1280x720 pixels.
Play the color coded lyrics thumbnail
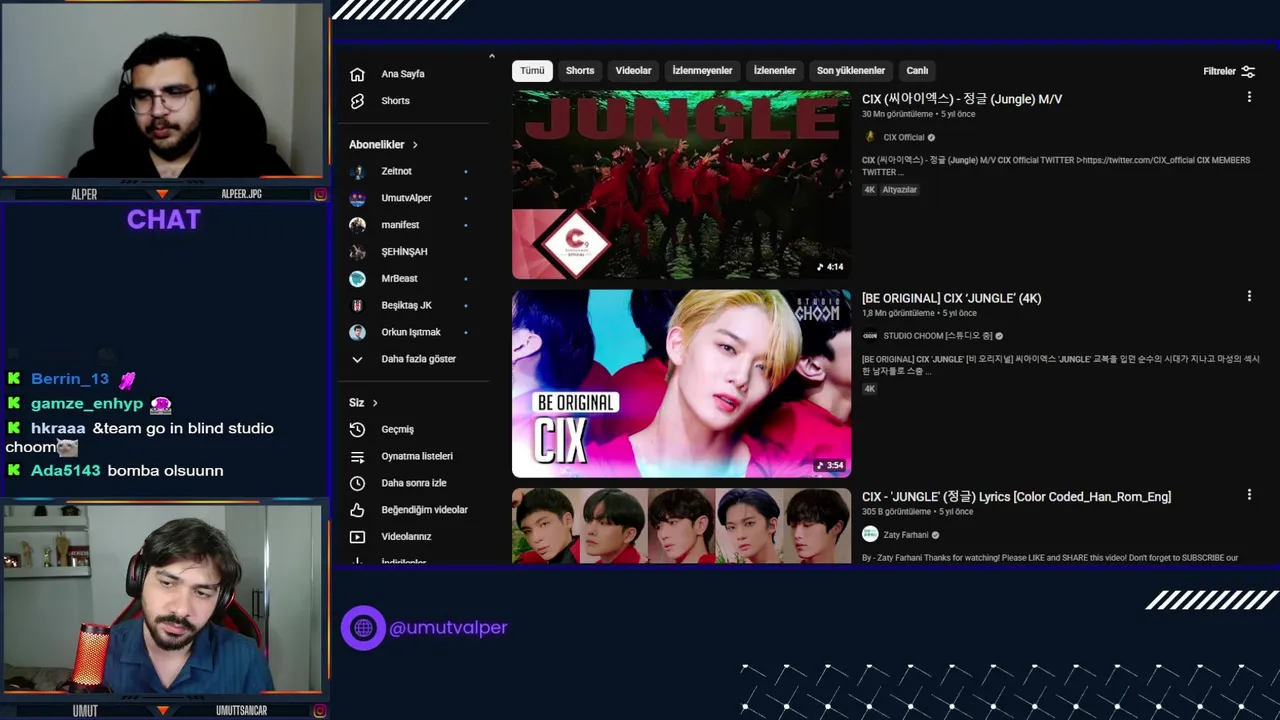click(x=681, y=526)
